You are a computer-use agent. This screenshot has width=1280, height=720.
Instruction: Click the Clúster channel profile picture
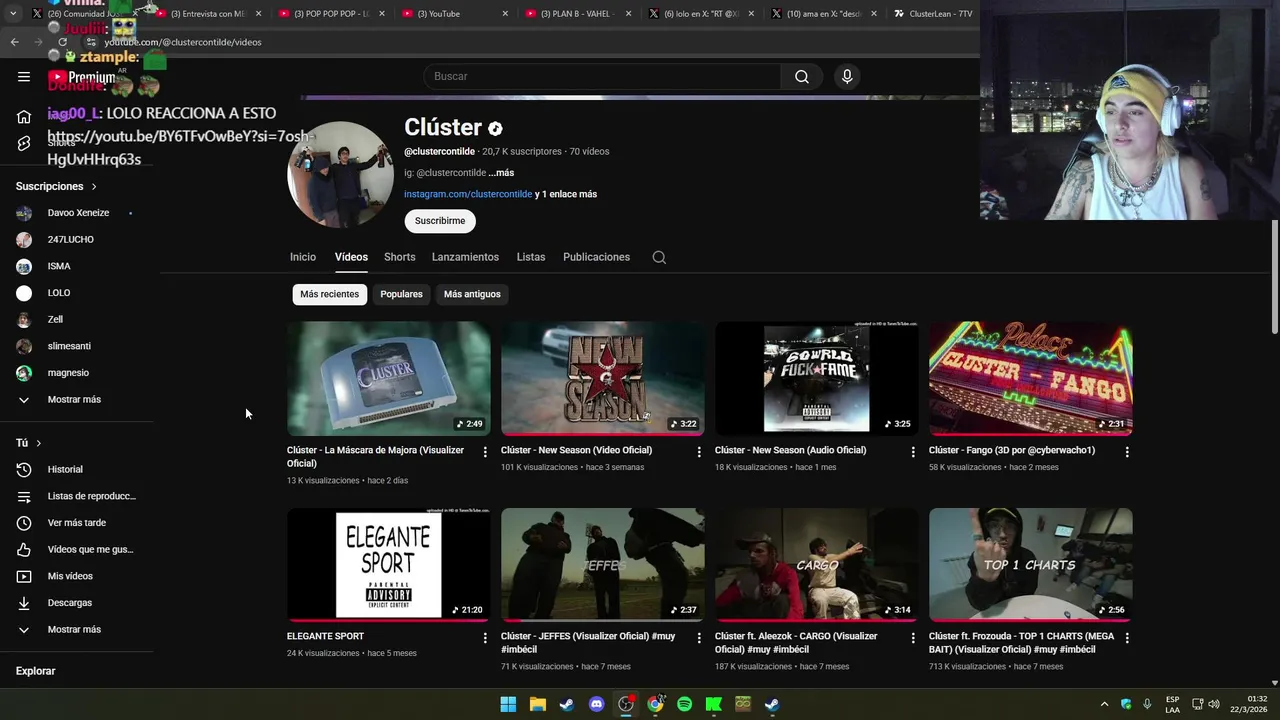click(340, 175)
